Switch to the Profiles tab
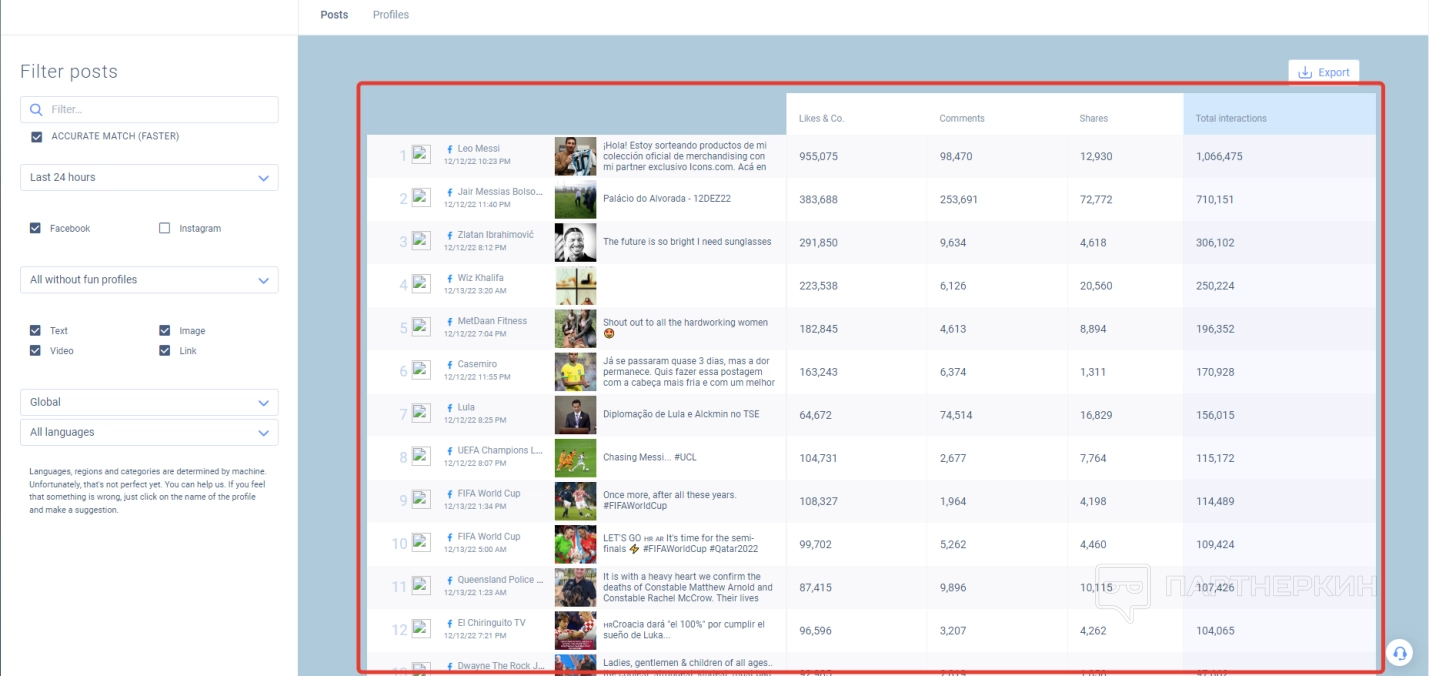Viewport: 1429px width, 676px height. [390, 15]
